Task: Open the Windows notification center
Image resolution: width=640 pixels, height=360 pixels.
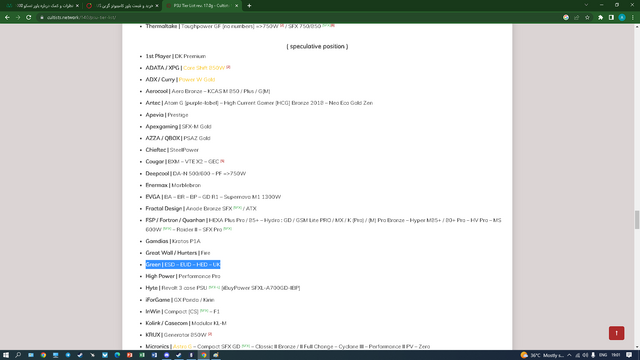Action: (x=629, y=355)
